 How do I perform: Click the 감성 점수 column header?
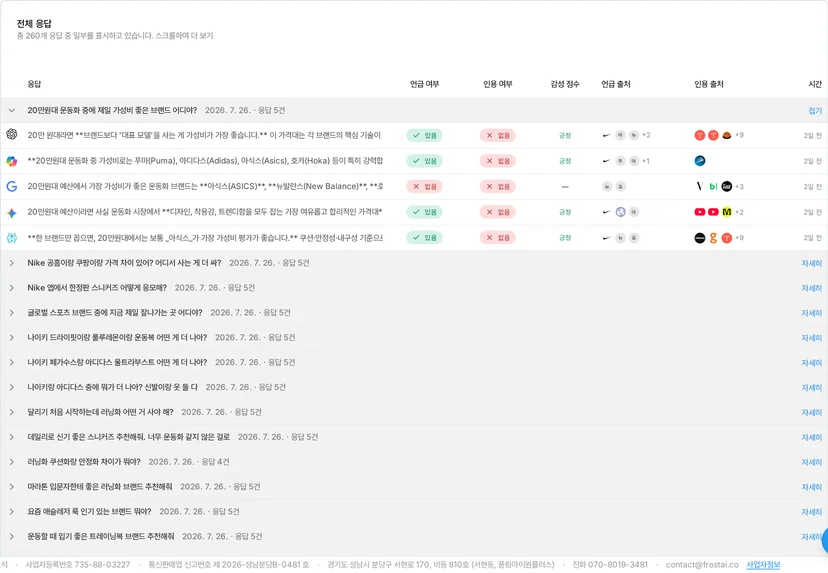click(565, 84)
